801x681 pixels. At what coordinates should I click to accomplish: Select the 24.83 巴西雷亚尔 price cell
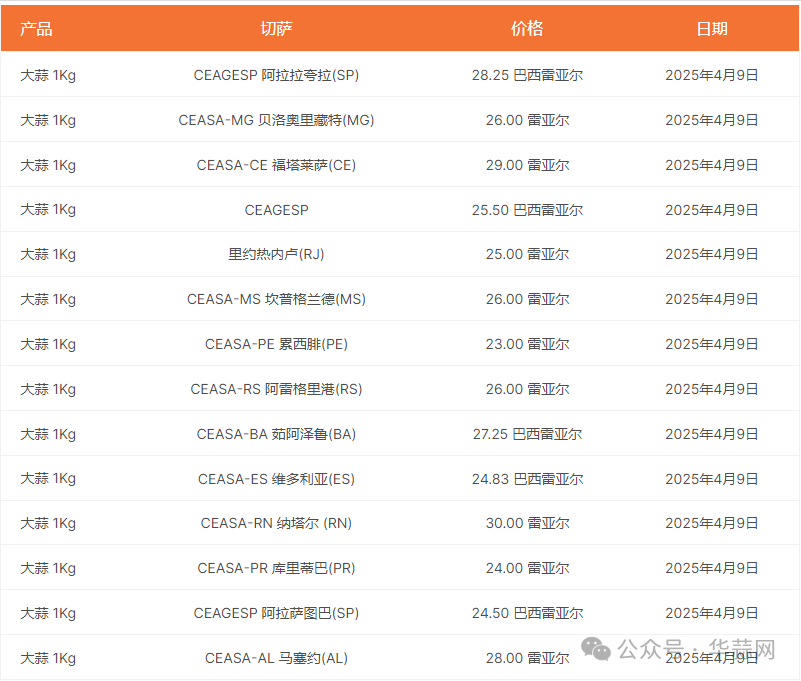(527, 479)
